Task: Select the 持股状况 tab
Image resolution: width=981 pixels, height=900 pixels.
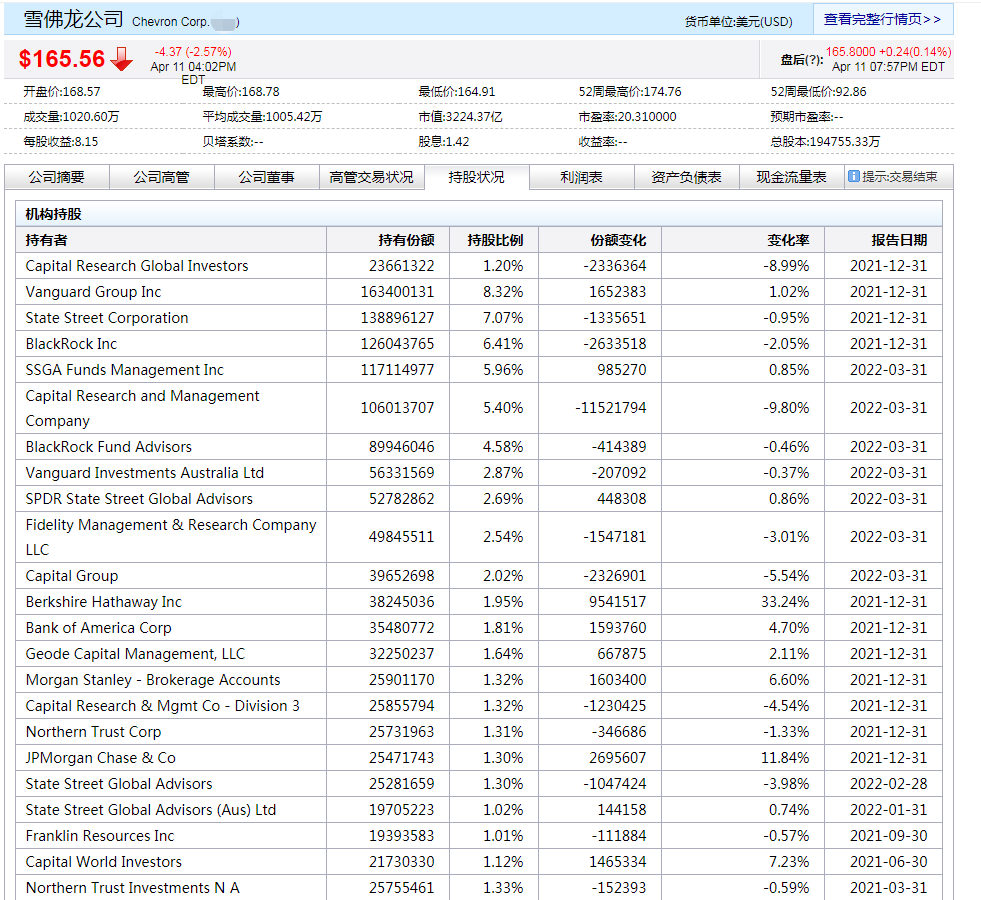Action: (477, 177)
